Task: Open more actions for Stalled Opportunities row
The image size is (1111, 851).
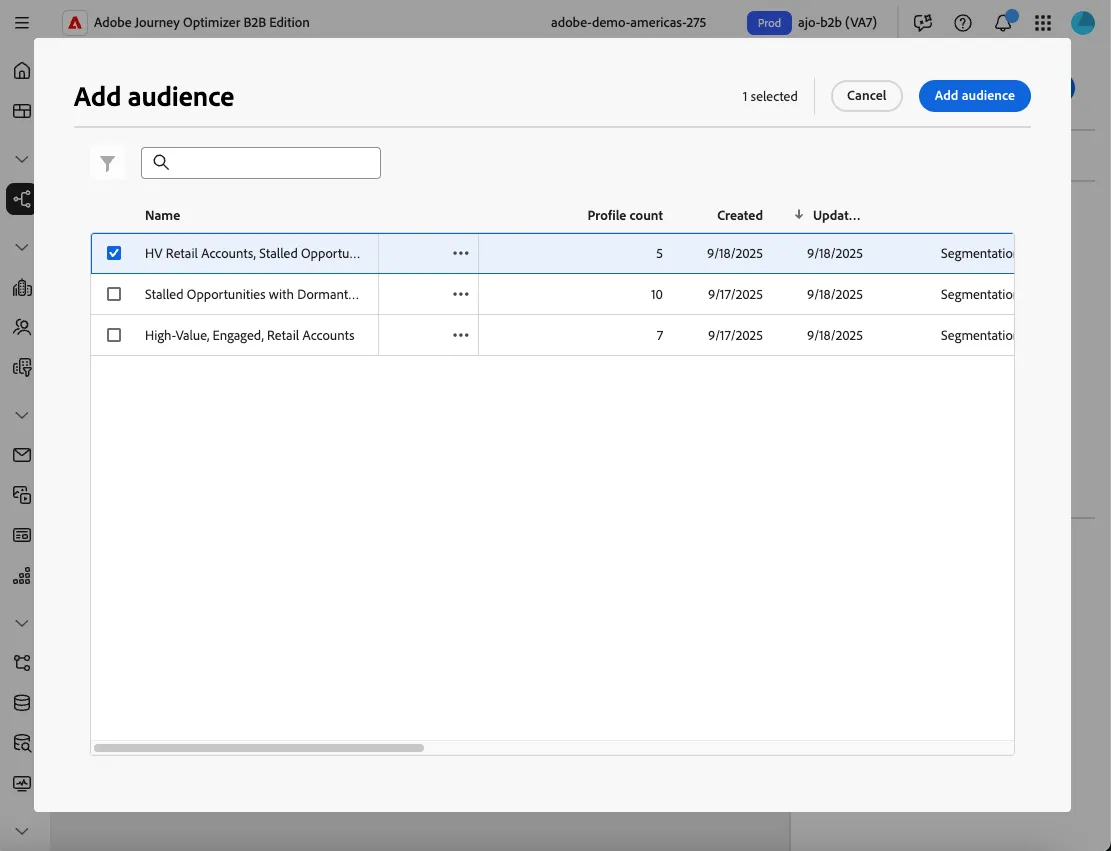Action: [x=461, y=294]
